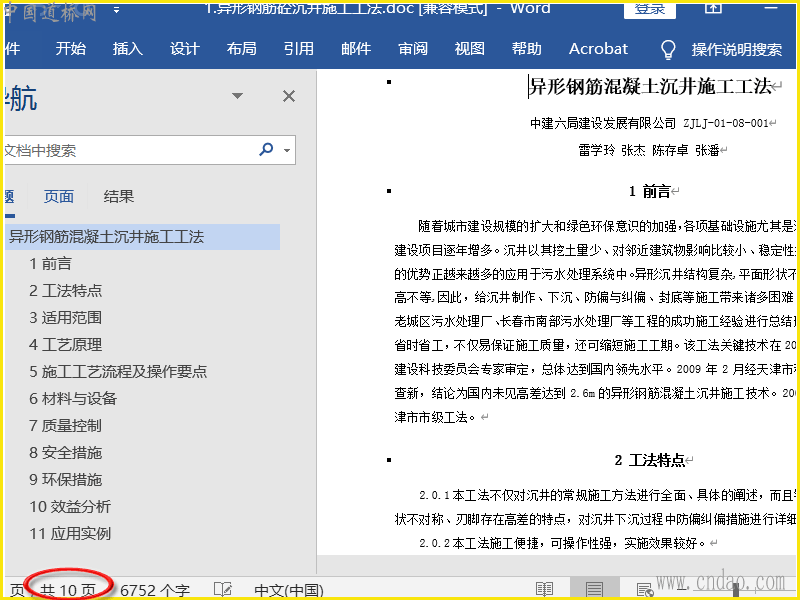Switch to Web Layout view icon

pos(645,590)
